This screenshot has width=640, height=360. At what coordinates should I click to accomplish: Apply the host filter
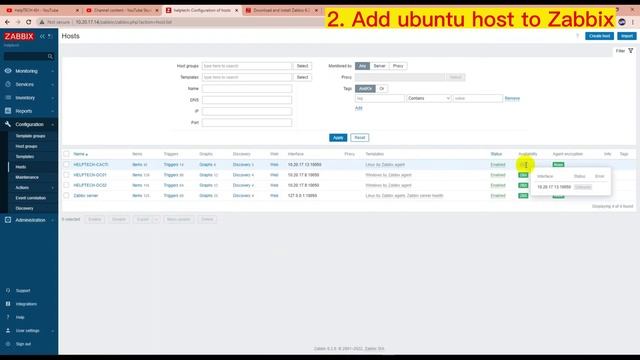[x=338, y=138]
